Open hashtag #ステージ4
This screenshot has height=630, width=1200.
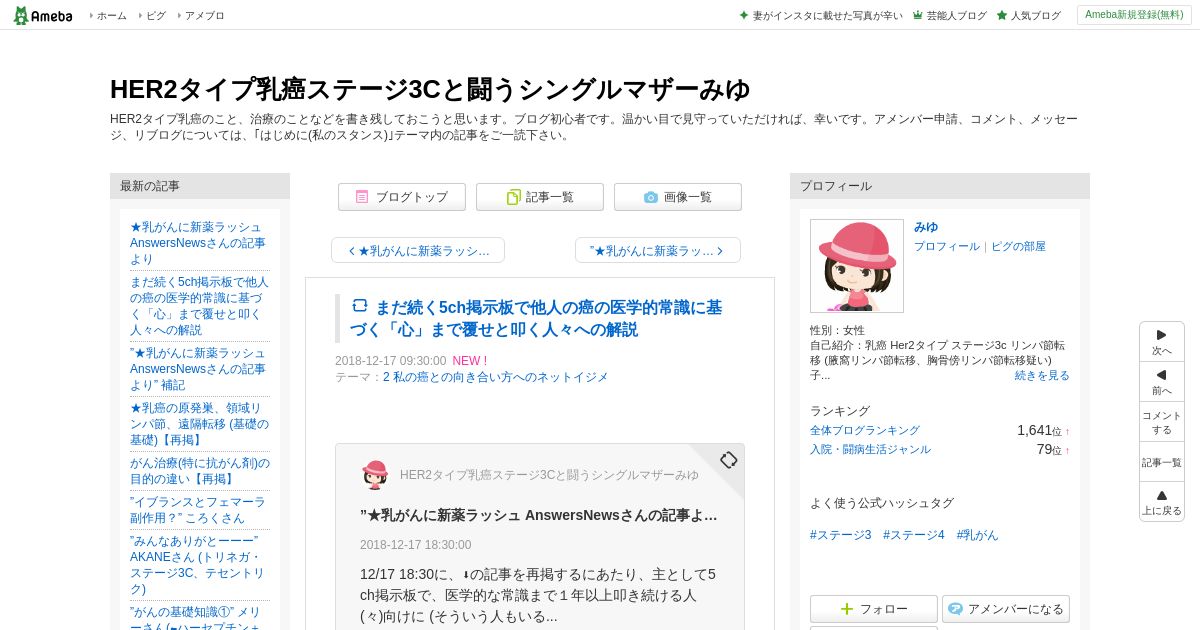914,535
